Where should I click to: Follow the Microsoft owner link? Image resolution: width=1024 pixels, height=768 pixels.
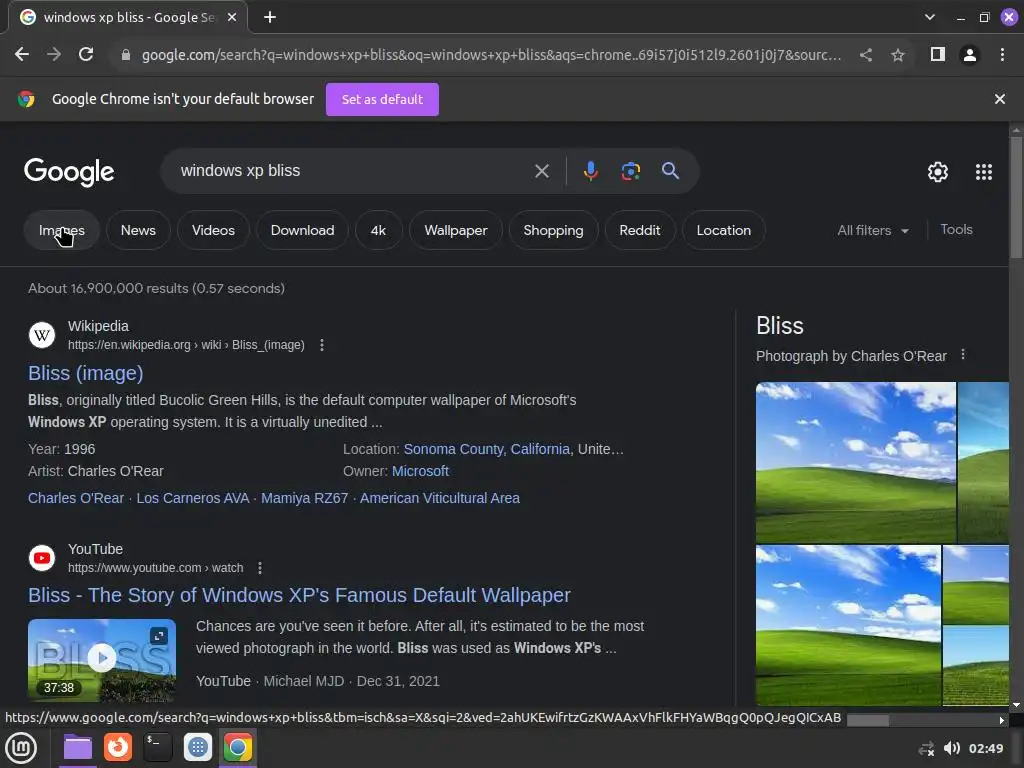click(421, 472)
